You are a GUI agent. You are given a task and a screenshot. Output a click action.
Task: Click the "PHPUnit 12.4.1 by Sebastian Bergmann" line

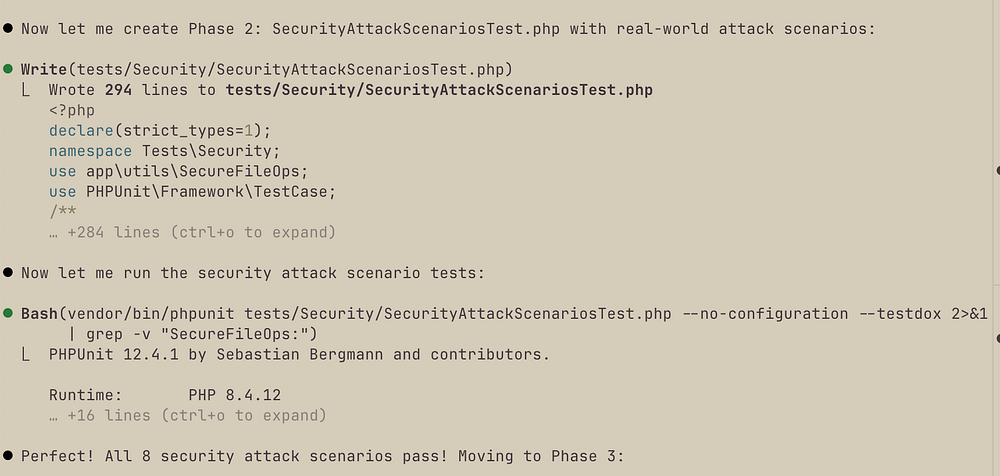click(x=298, y=354)
